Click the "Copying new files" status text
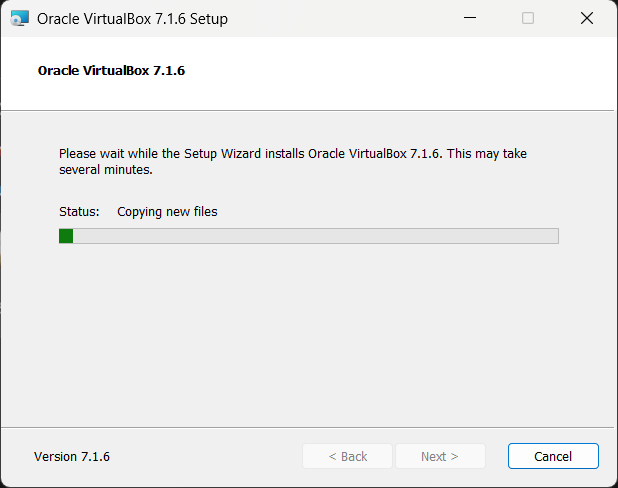 [167, 212]
